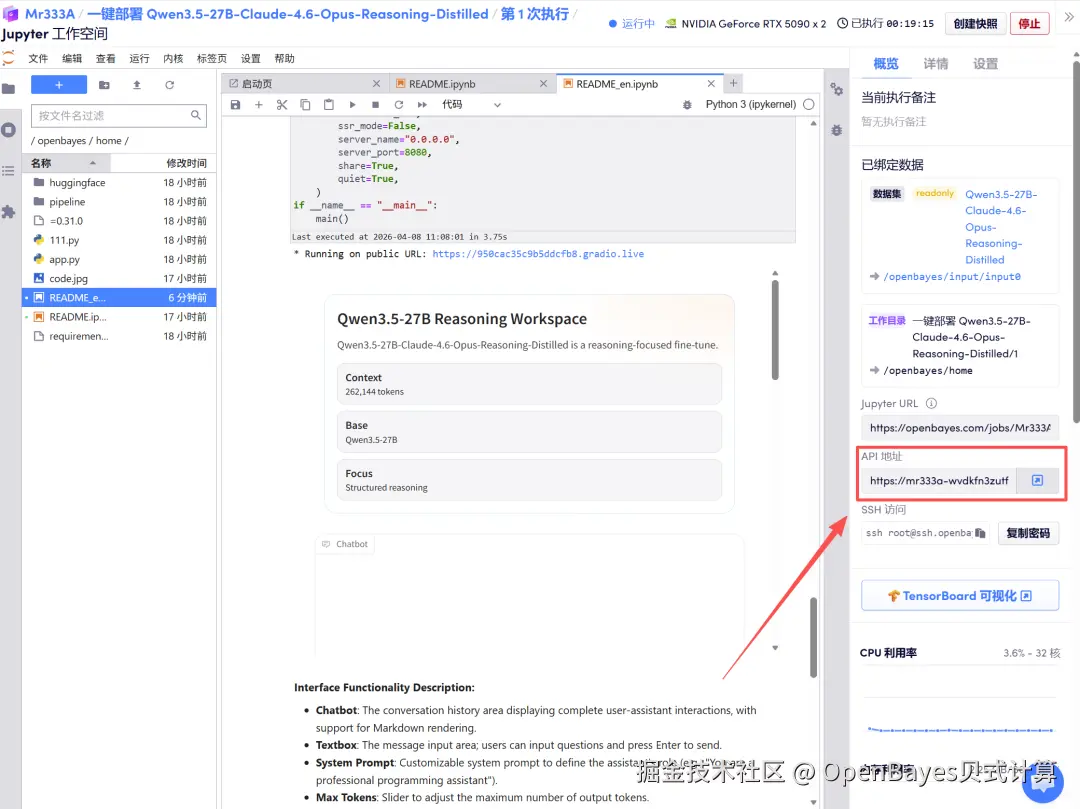Open the gradio.live public URL link
The image size is (1080, 809).
(x=538, y=254)
